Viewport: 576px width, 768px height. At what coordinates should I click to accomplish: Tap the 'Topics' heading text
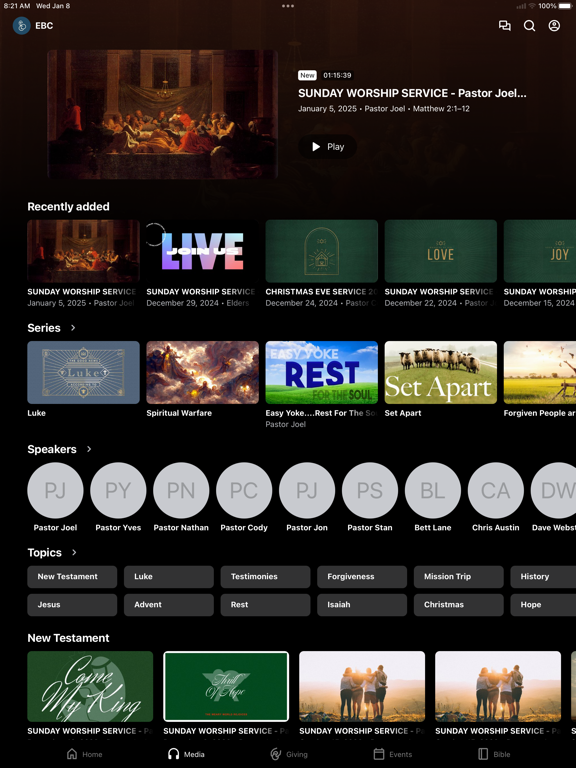(x=44, y=552)
